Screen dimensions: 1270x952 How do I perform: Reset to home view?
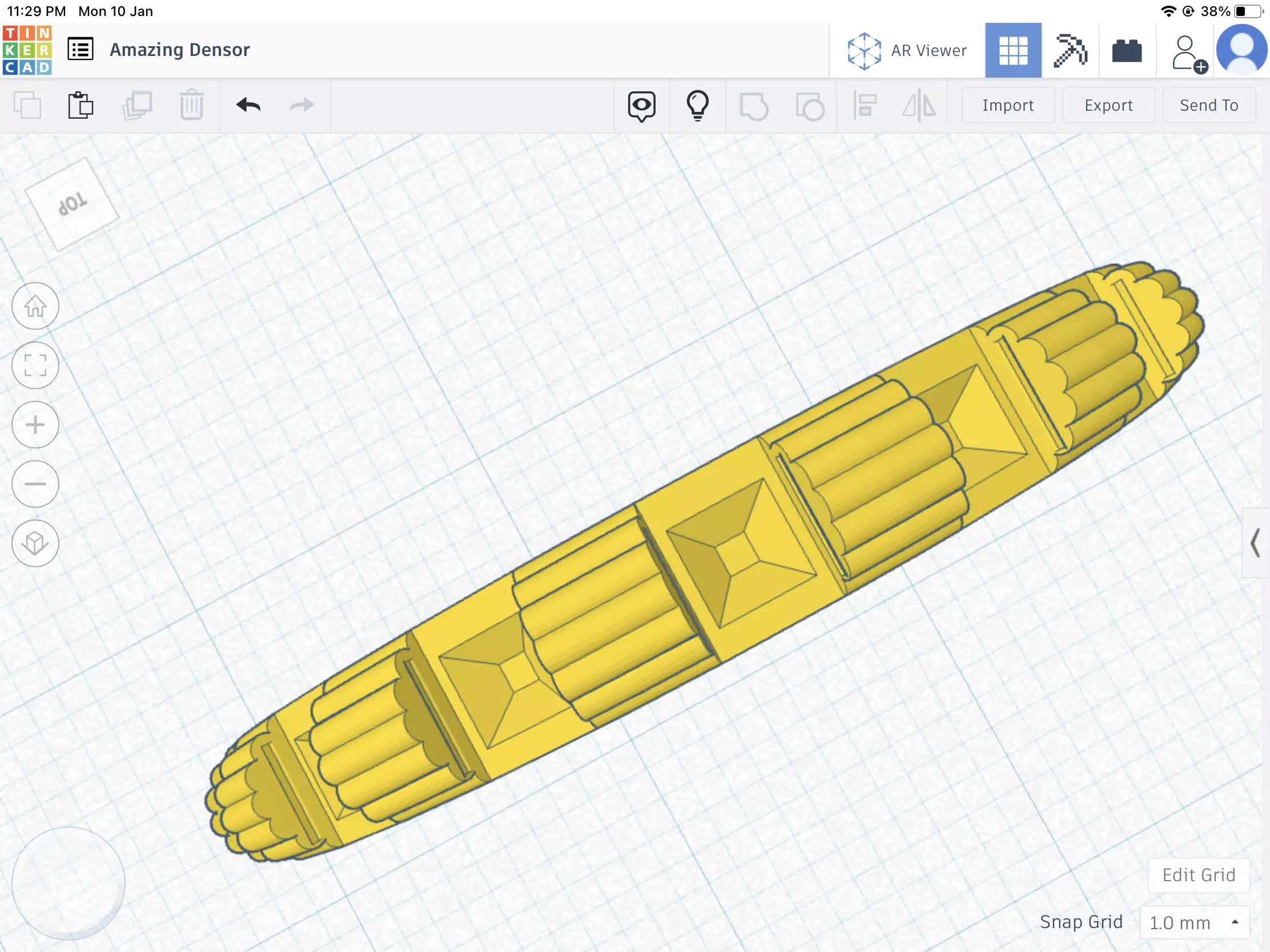coord(35,306)
